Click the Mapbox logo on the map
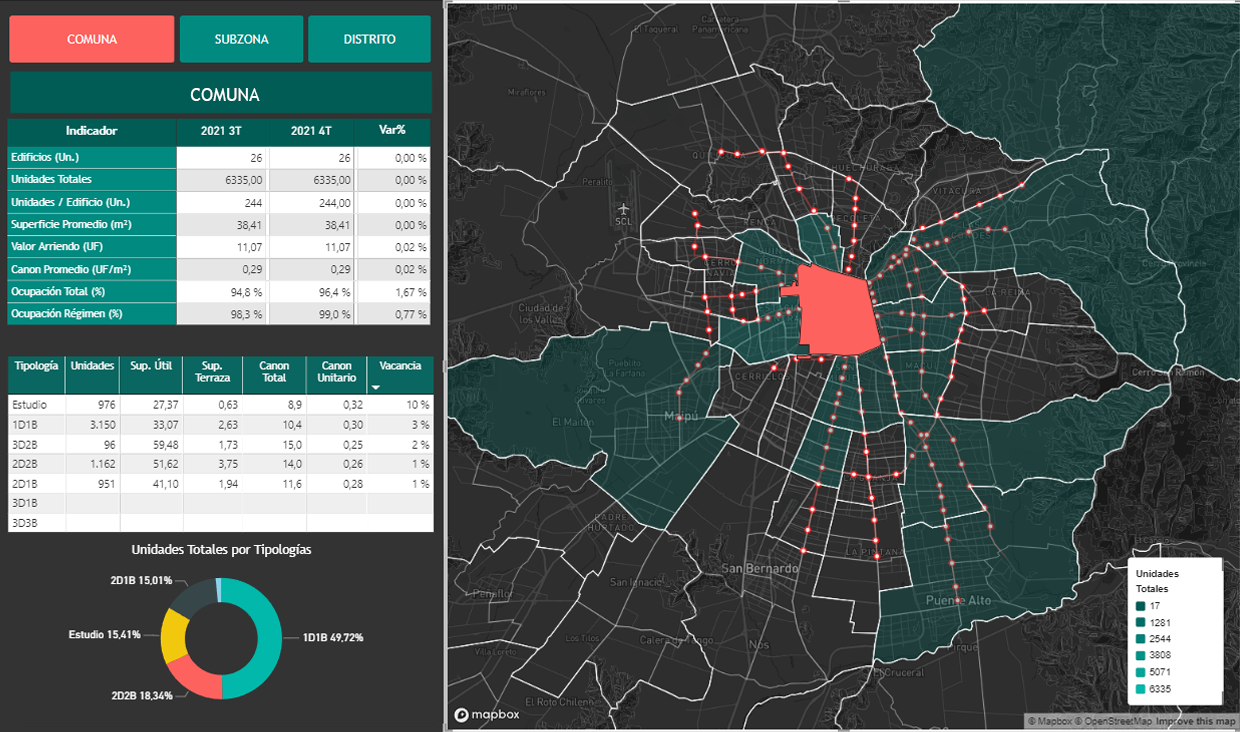 click(x=489, y=715)
